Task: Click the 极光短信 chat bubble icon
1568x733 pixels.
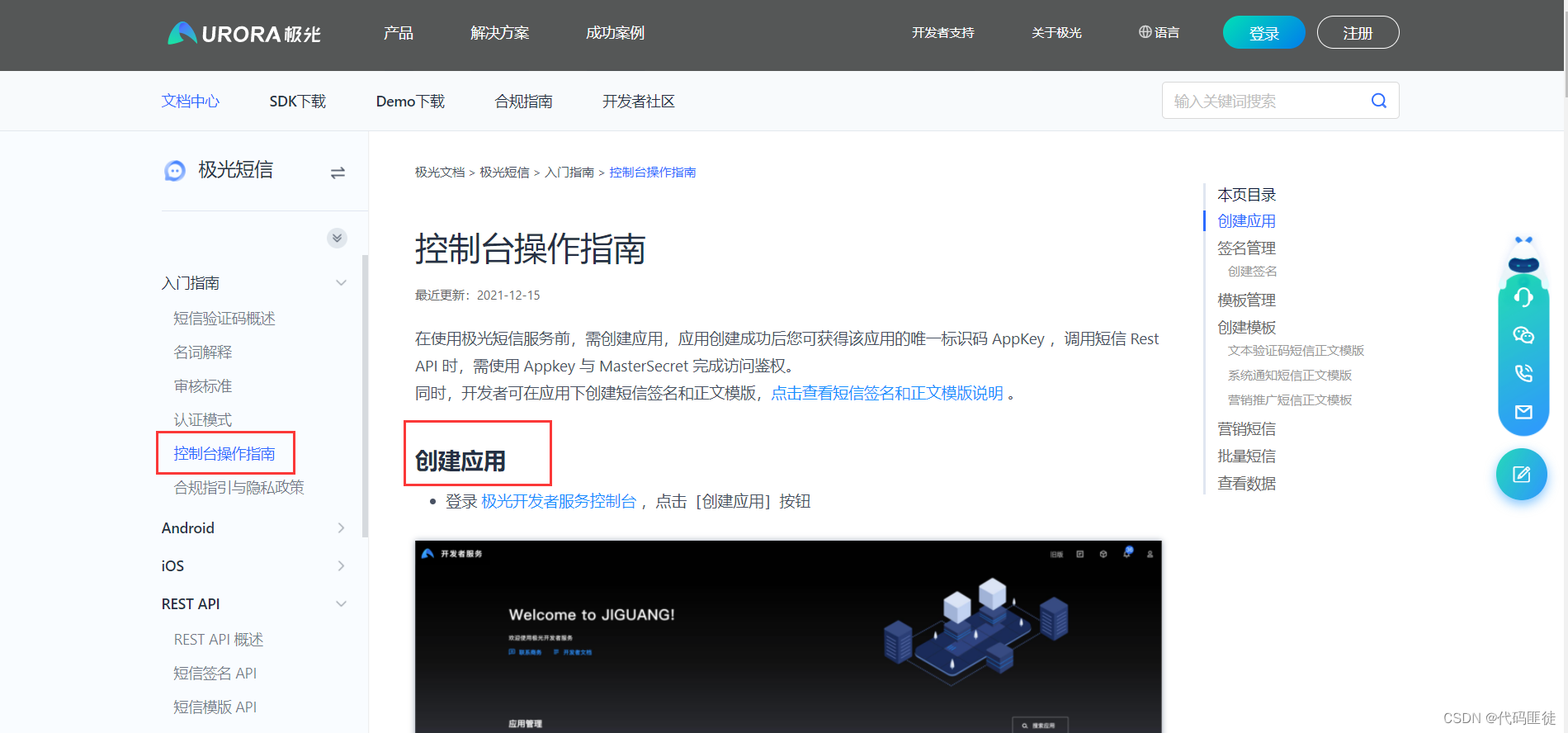Action: coord(175,171)
